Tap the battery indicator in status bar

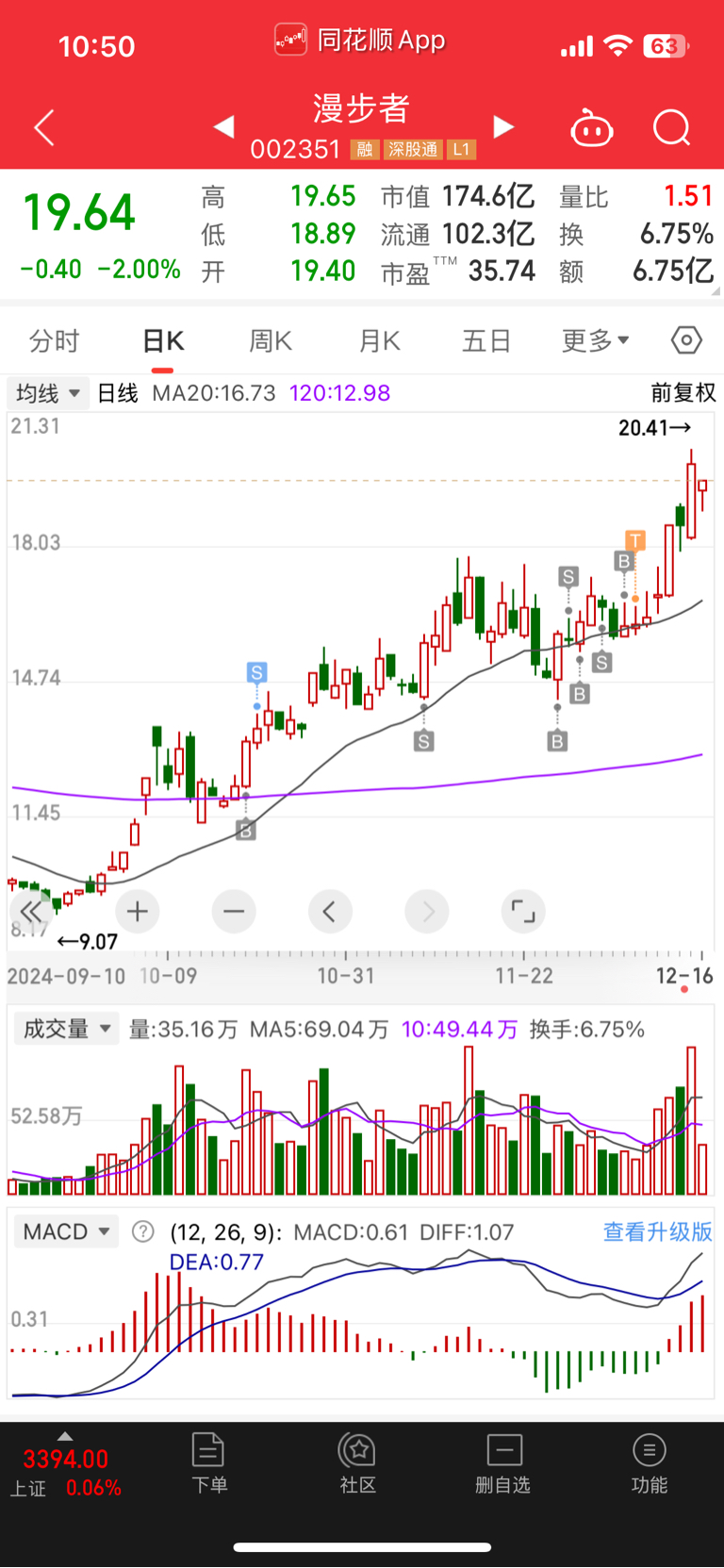click(666, 46)
